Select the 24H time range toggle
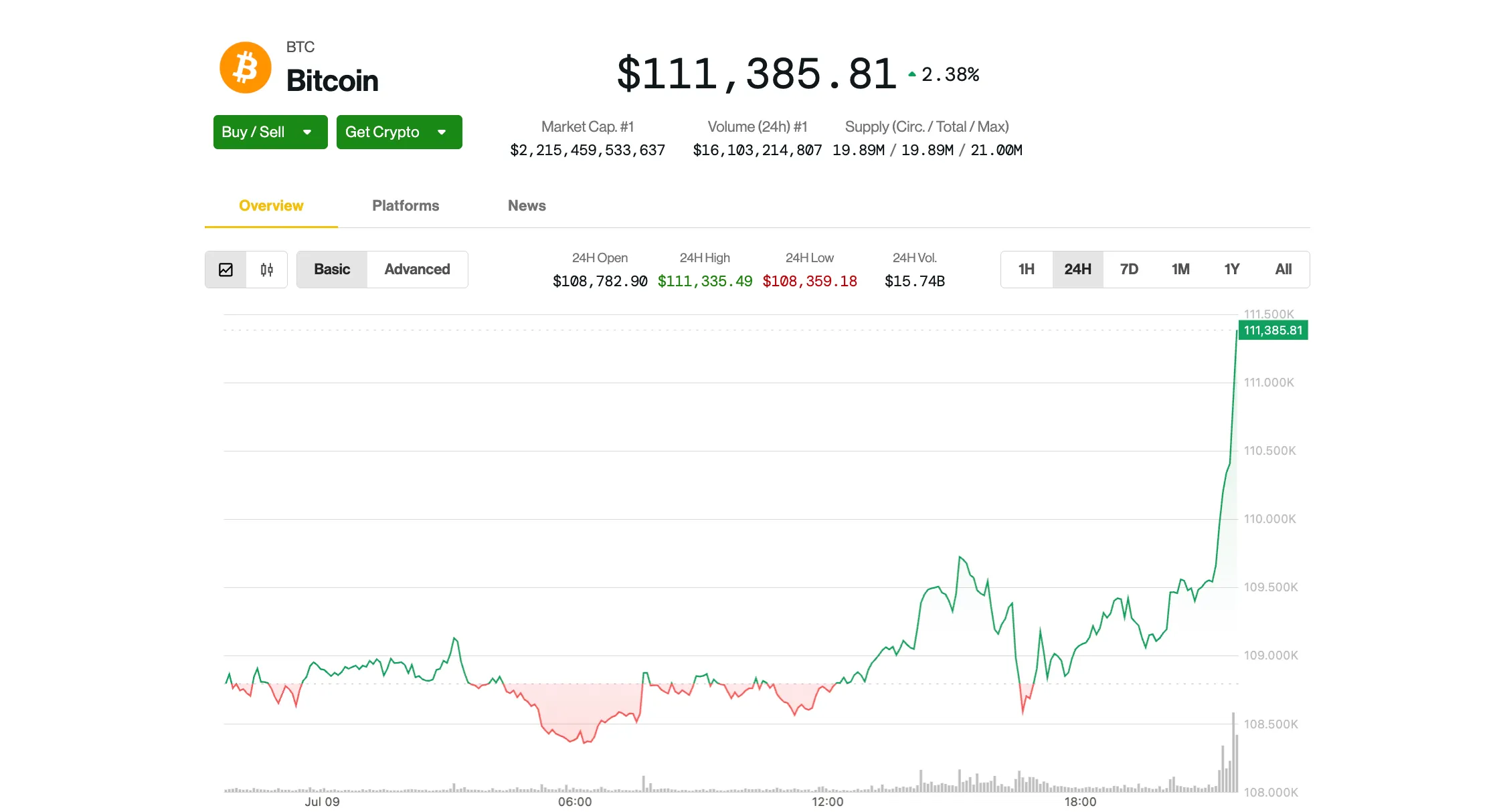The width and height of the screenshot is (1491, 812). pyautogui.click(x=1077, y=269)
